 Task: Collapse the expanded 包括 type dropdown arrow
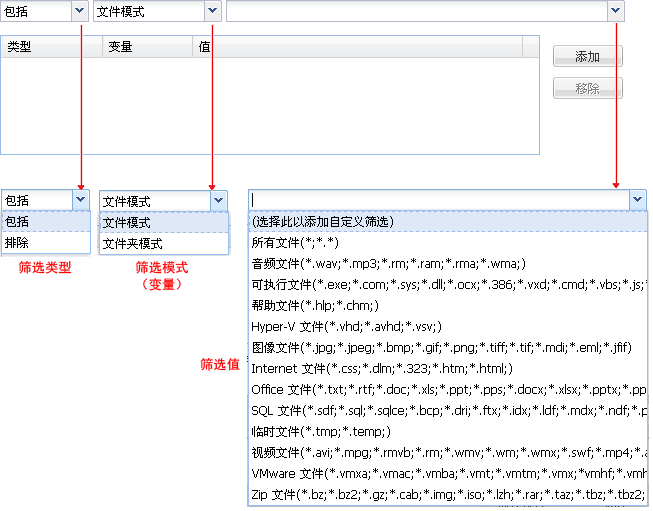tap(81, 200)
